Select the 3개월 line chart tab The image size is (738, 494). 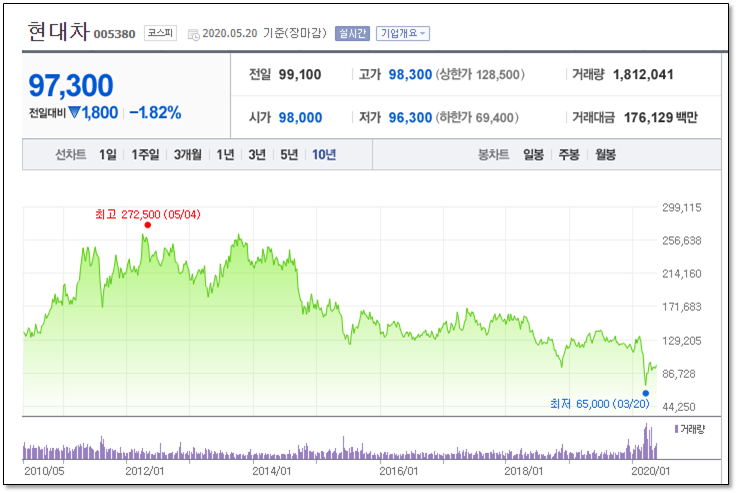pyautogui.click(x=187, y=154)
